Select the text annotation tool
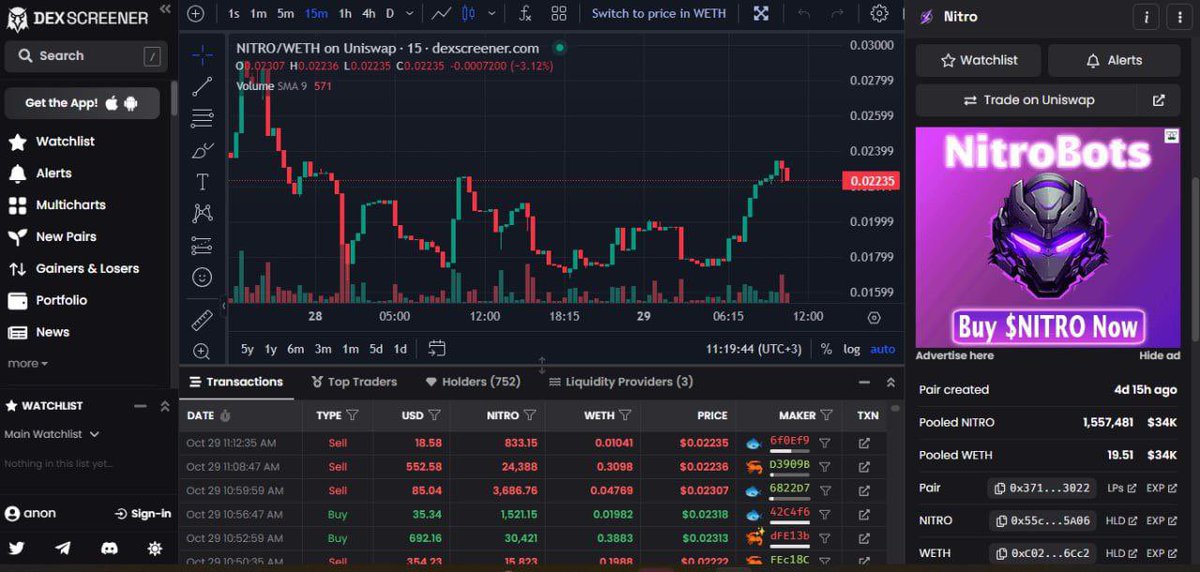Image resolution: width=1200 pixels, height=572 pixels. (x=202, y=181)
